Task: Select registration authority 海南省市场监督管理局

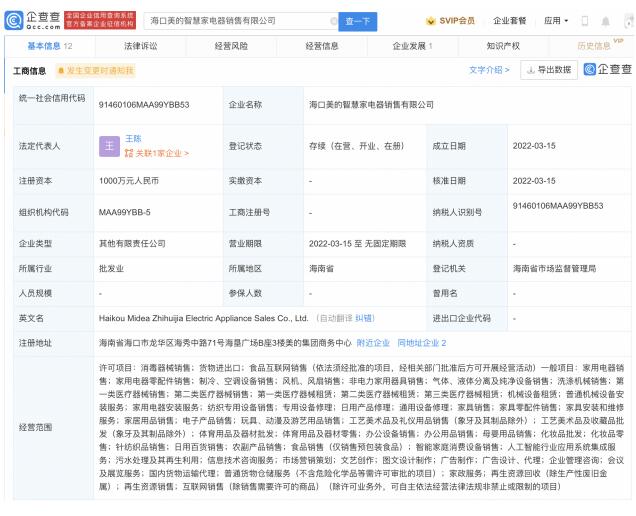Action: (x=554, y=269)
